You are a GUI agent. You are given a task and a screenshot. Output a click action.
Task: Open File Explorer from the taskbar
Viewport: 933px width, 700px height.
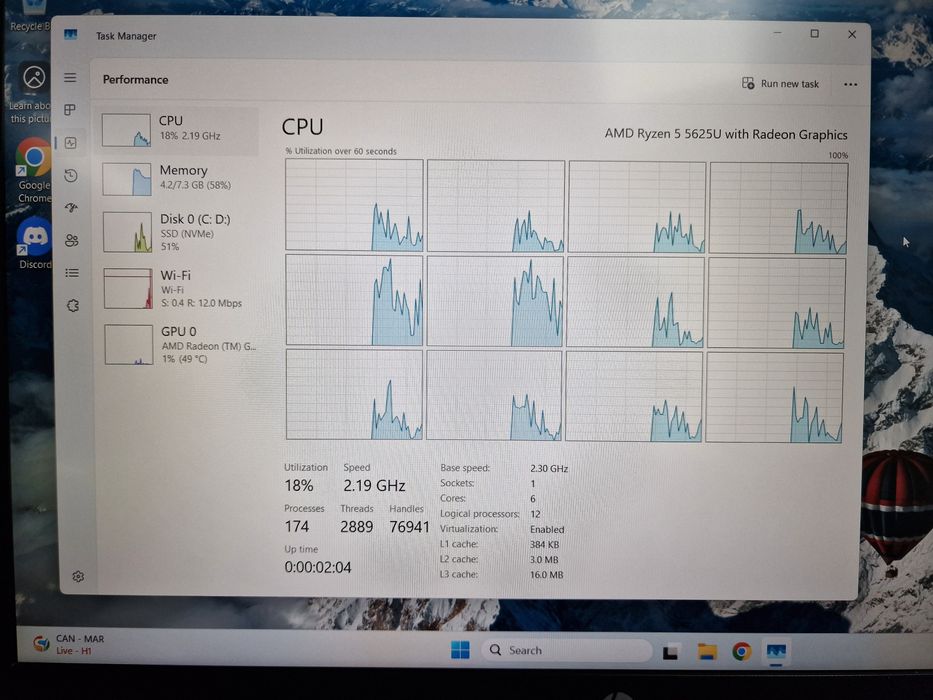[707, 652]
